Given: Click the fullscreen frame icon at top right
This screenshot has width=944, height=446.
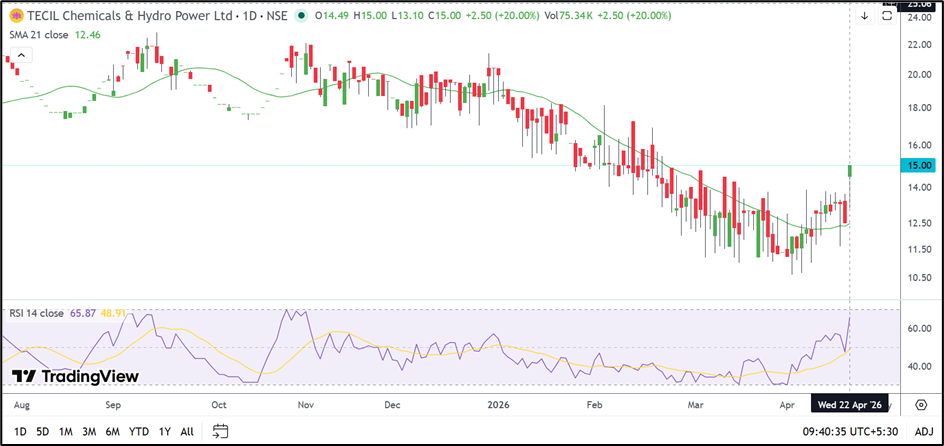Looking at the screenshot, I should [x=888, y=15].
